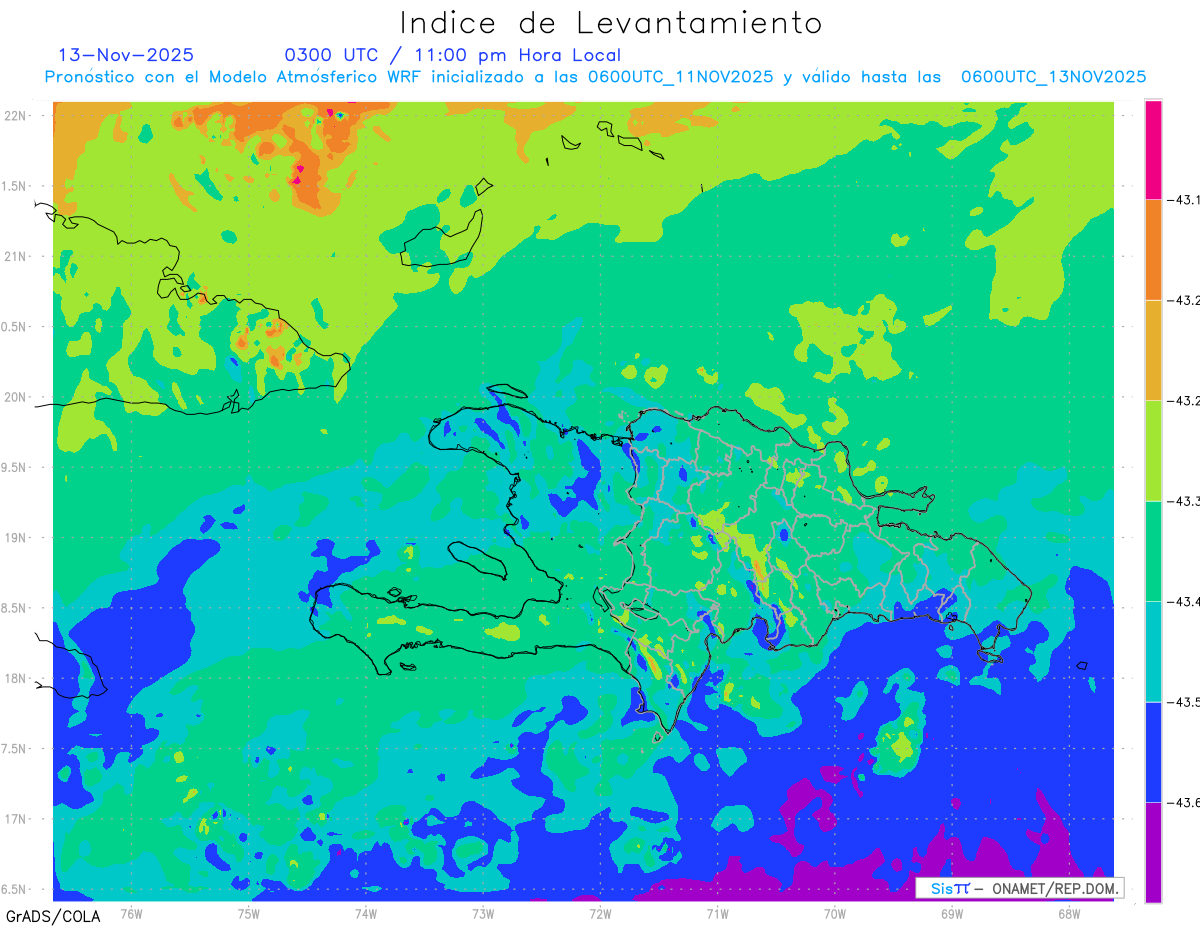
Task: Click the orange segment of the color legend
Action: [1153, 249]
